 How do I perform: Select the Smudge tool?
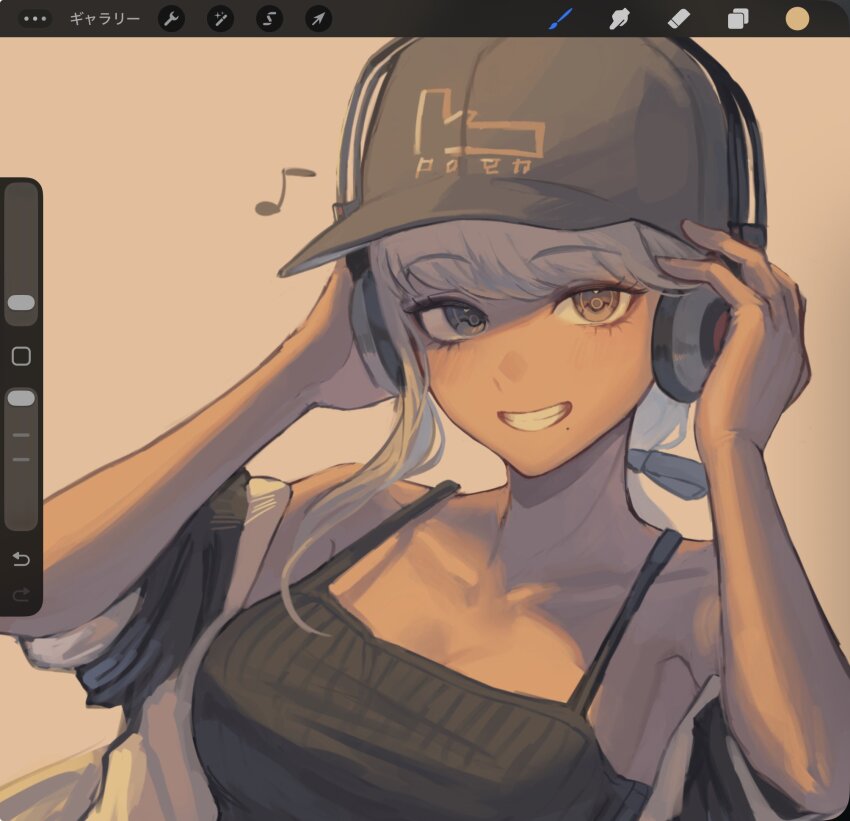tap(620, 17)
